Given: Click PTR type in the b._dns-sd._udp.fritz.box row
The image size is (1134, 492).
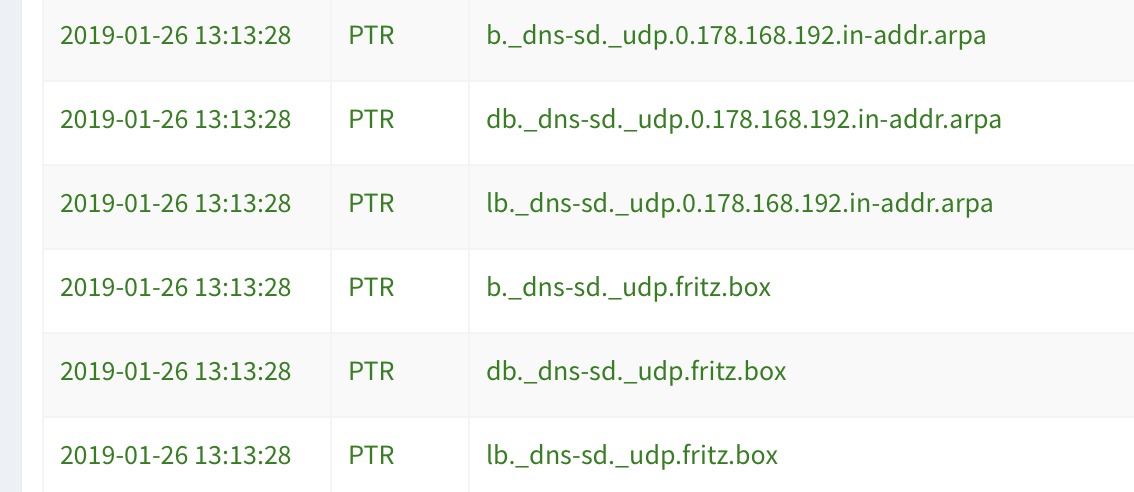Looking at the screenshot, I should (372, 288).
